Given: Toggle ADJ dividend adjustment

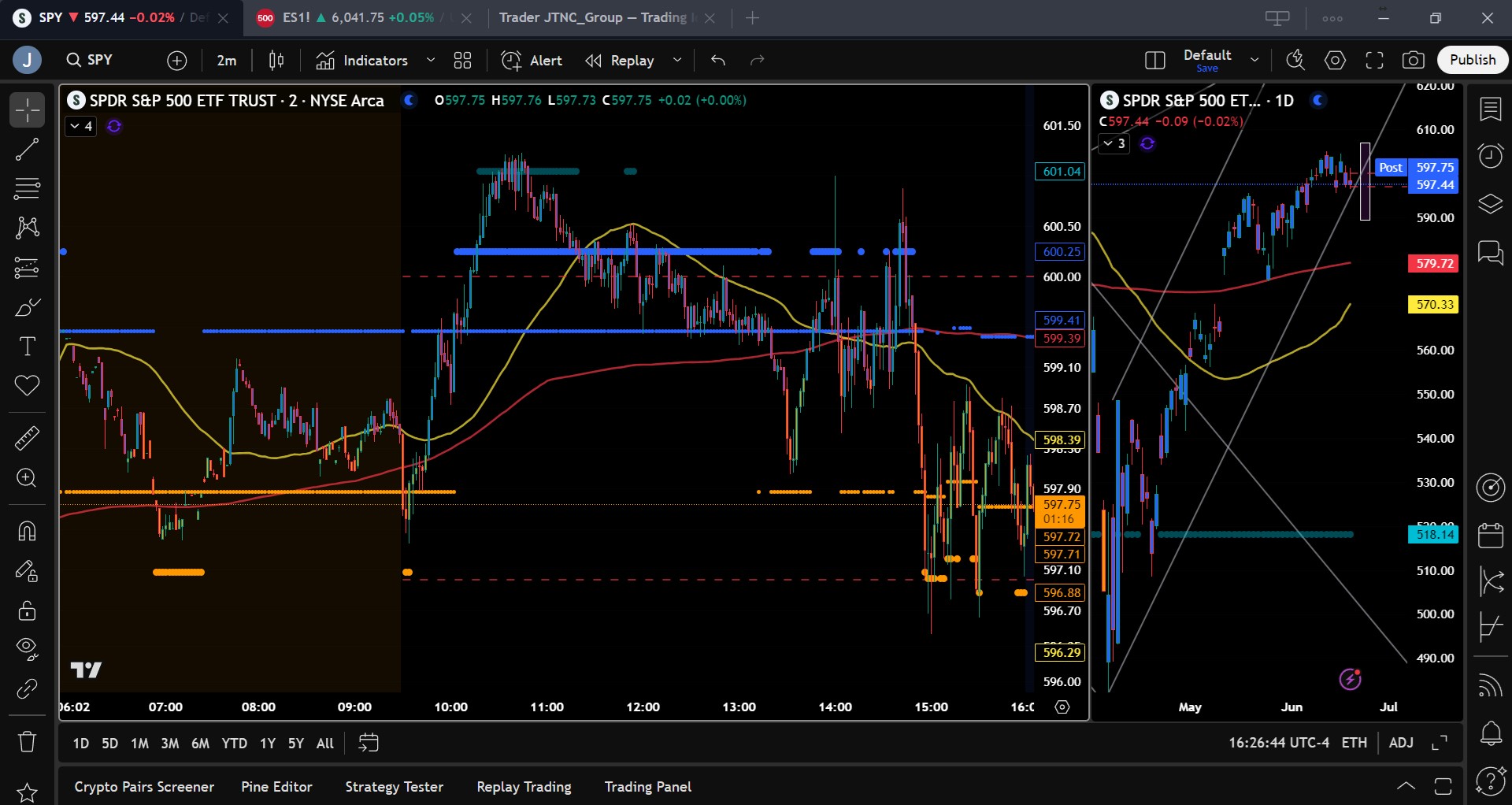Looking at the screenshot, I should [1401, 743].
